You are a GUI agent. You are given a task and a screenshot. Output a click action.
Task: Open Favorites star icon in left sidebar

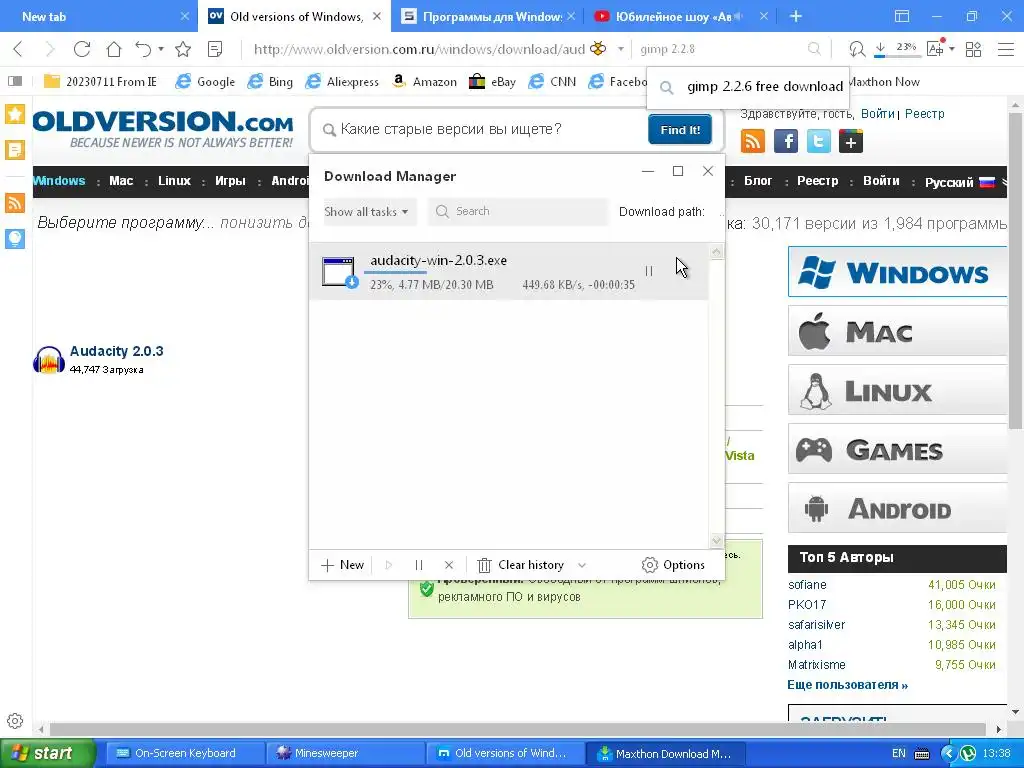point(14,114)
